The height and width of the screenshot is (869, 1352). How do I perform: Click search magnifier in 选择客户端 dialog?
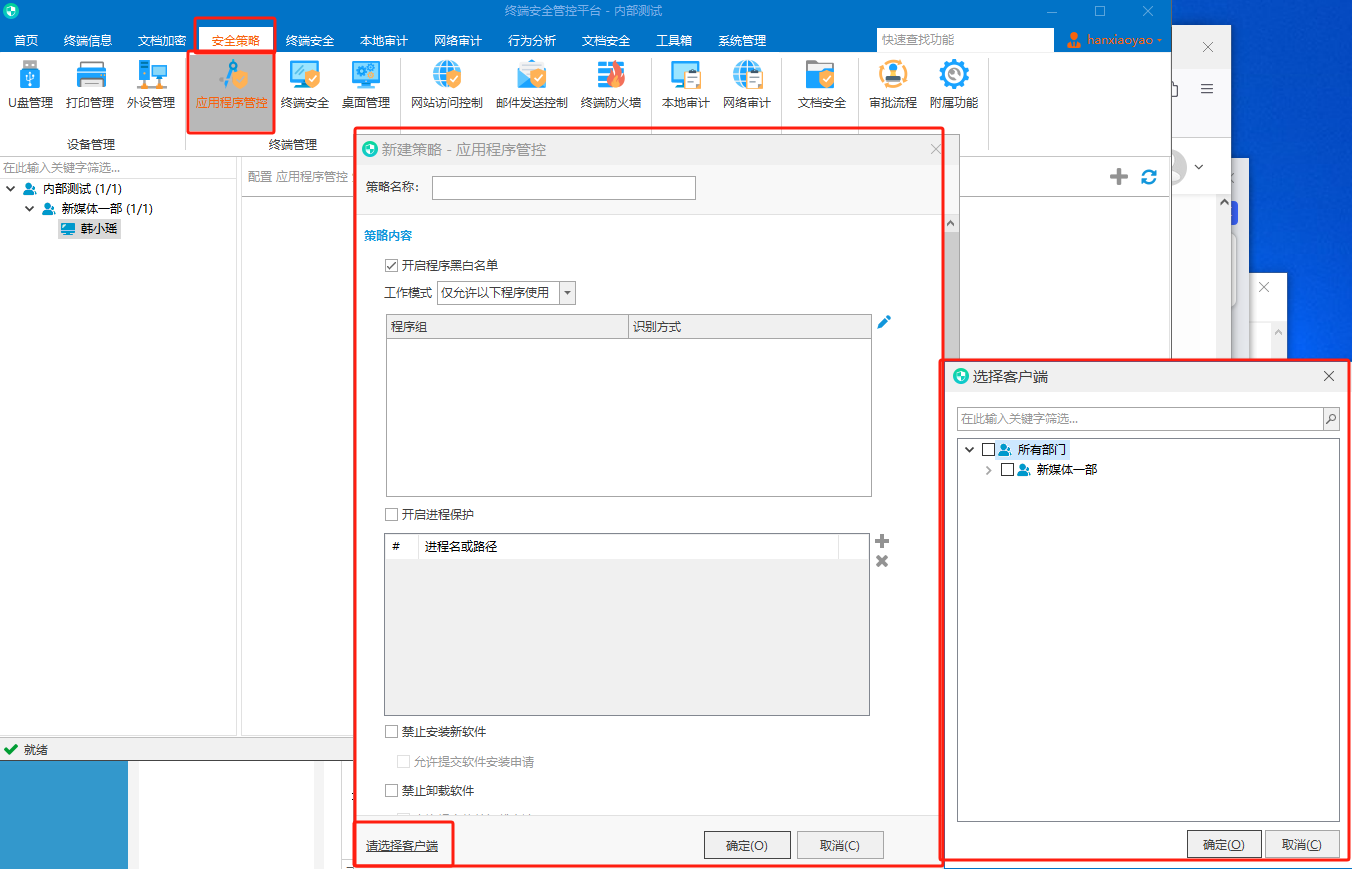[x=1331, y=419]
